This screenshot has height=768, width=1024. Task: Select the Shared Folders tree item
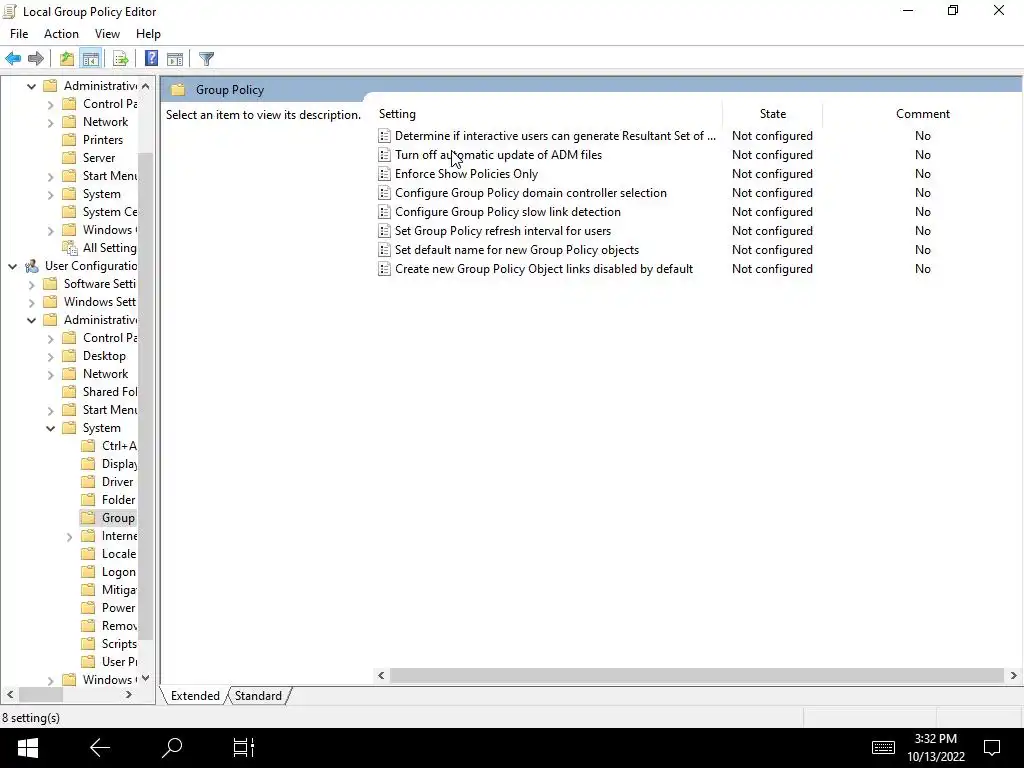(x=109, y=392)
